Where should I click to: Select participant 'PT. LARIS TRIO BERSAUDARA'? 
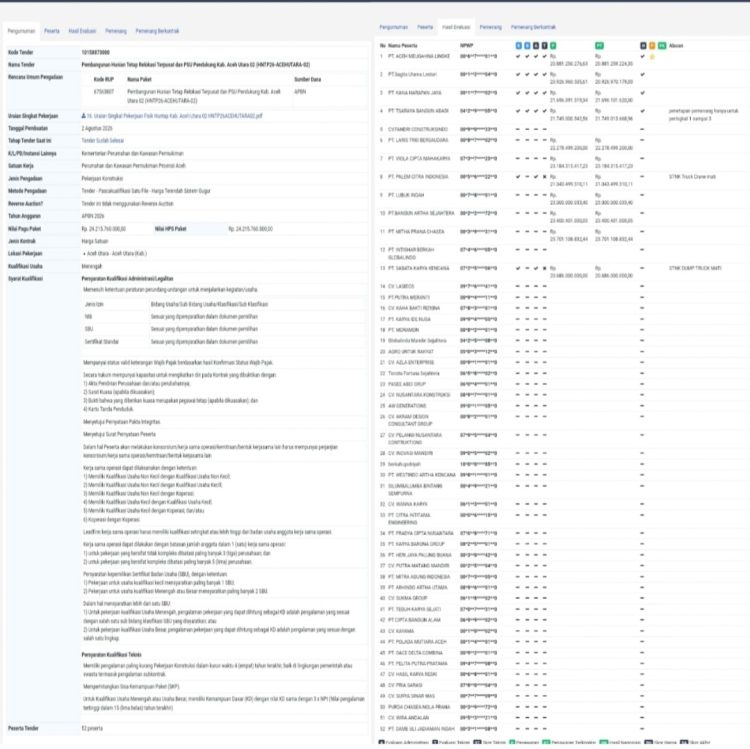[x=418, y=141]
